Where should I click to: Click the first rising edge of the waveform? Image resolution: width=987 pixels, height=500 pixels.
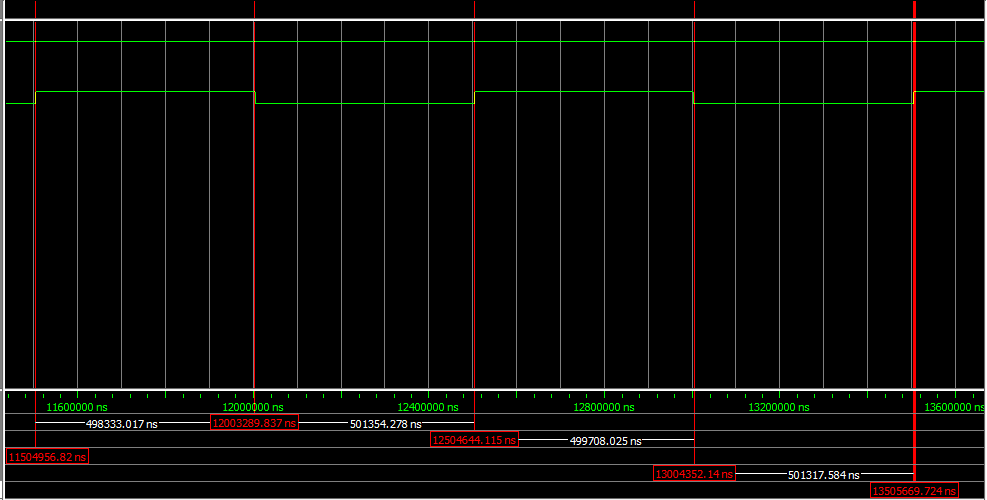tap(35, 97)
